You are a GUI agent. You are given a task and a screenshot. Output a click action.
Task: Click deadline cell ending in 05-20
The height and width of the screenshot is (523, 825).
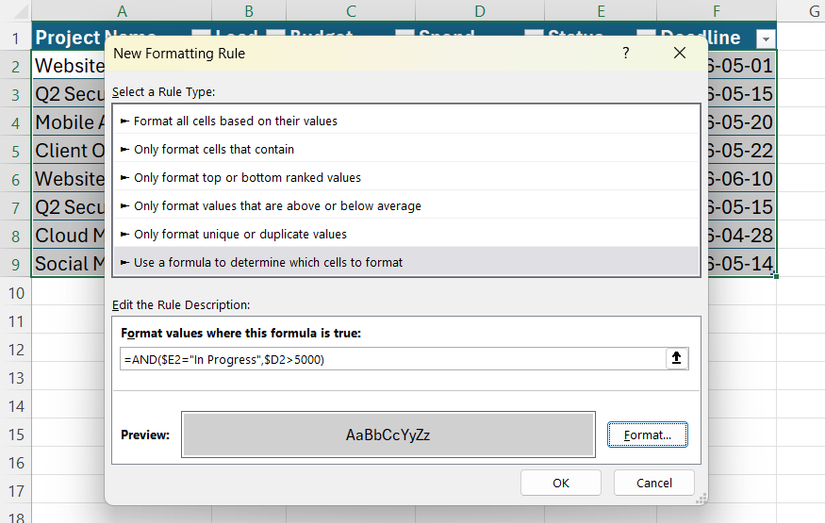741,122
